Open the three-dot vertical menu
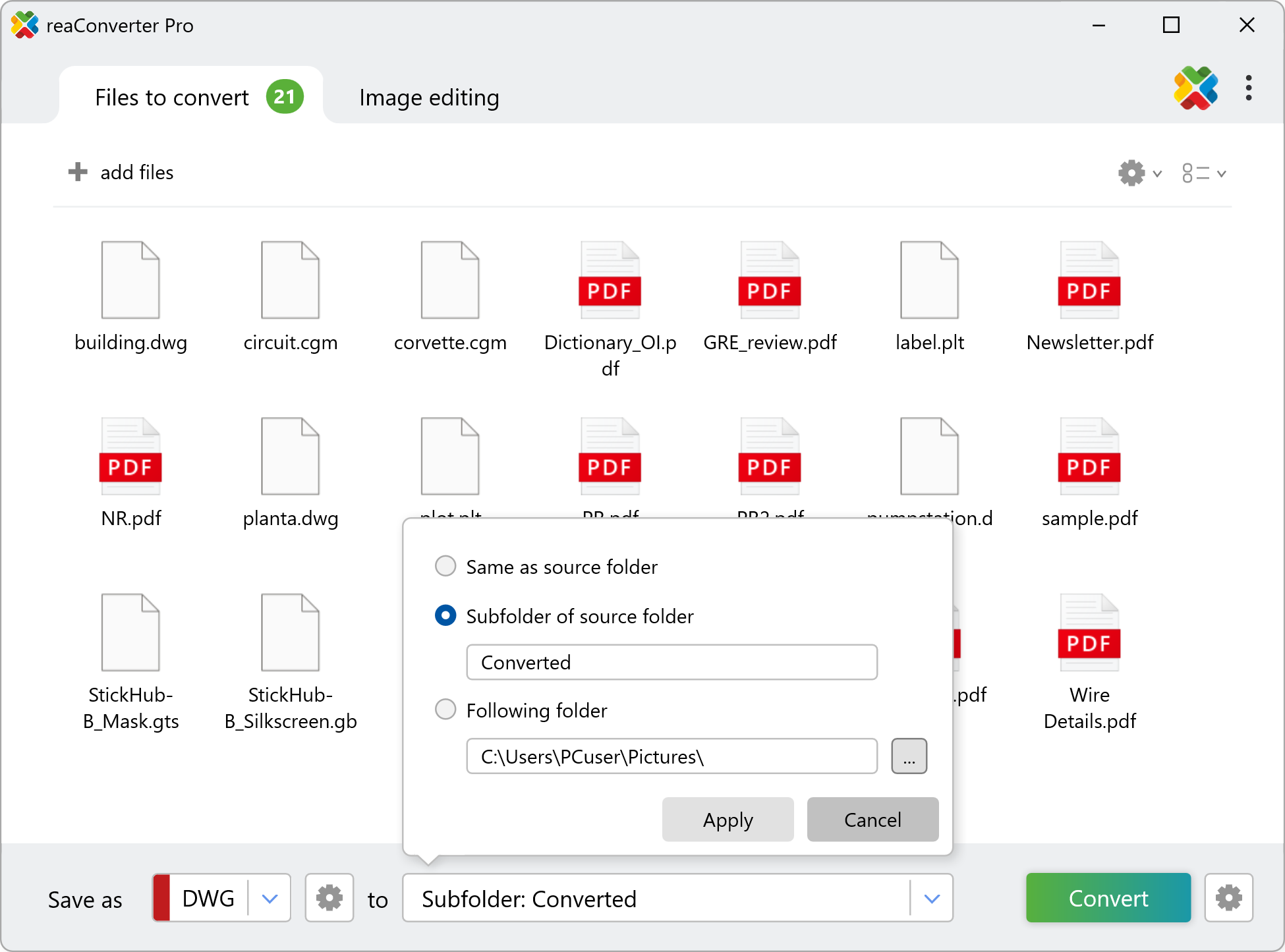 pyautogui.click(x=1248, y=88)
